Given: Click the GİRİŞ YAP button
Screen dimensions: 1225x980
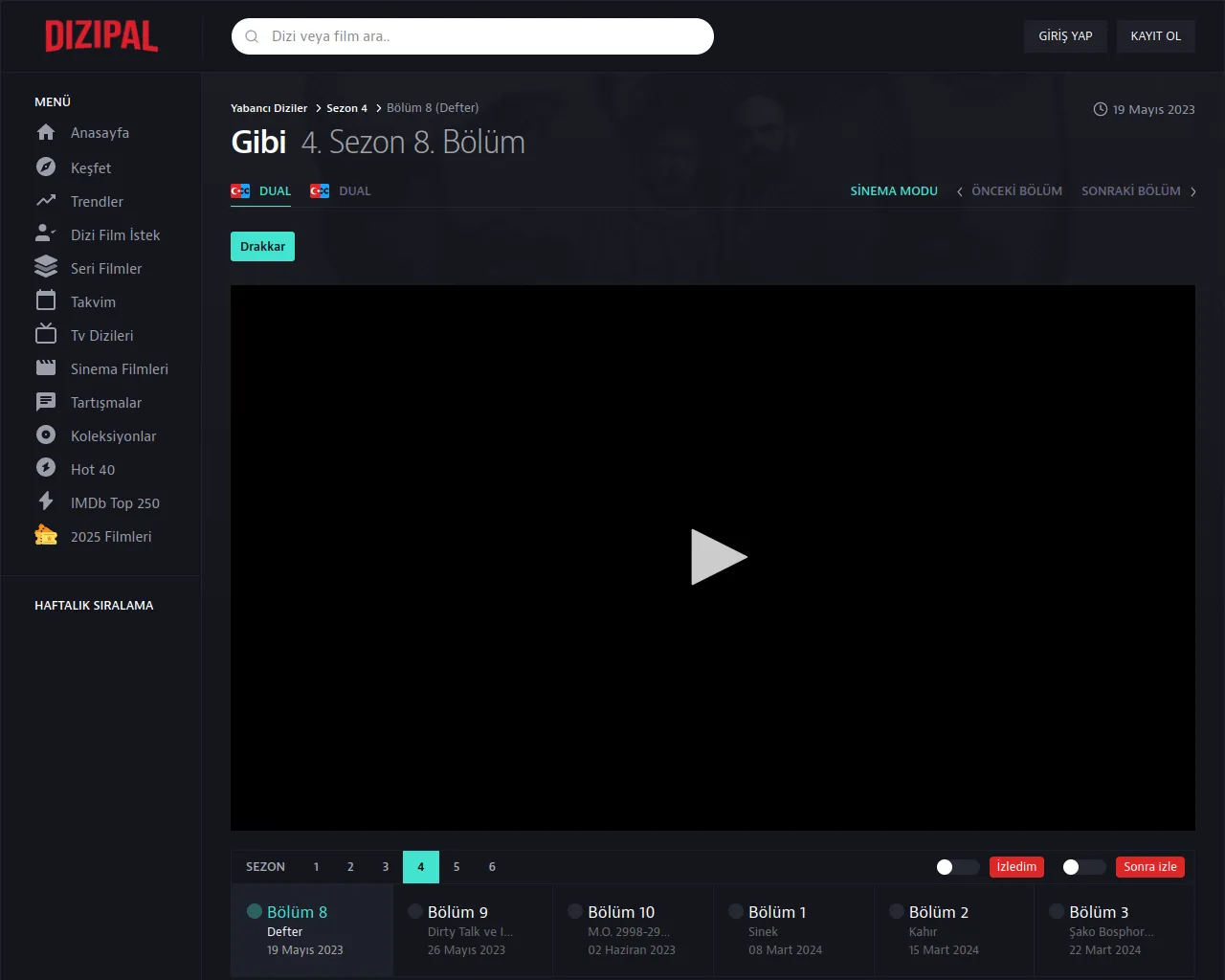Looking at the screenshot, I should [1065, 36].
